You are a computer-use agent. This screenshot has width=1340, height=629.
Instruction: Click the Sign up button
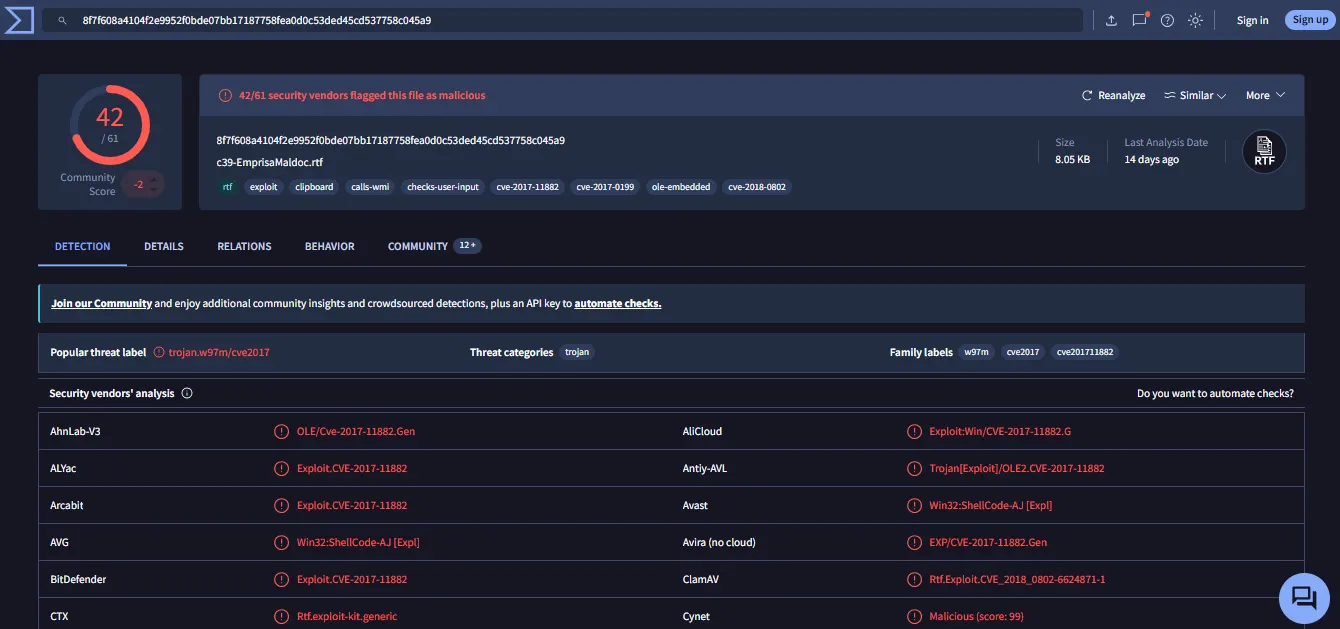1310,20
